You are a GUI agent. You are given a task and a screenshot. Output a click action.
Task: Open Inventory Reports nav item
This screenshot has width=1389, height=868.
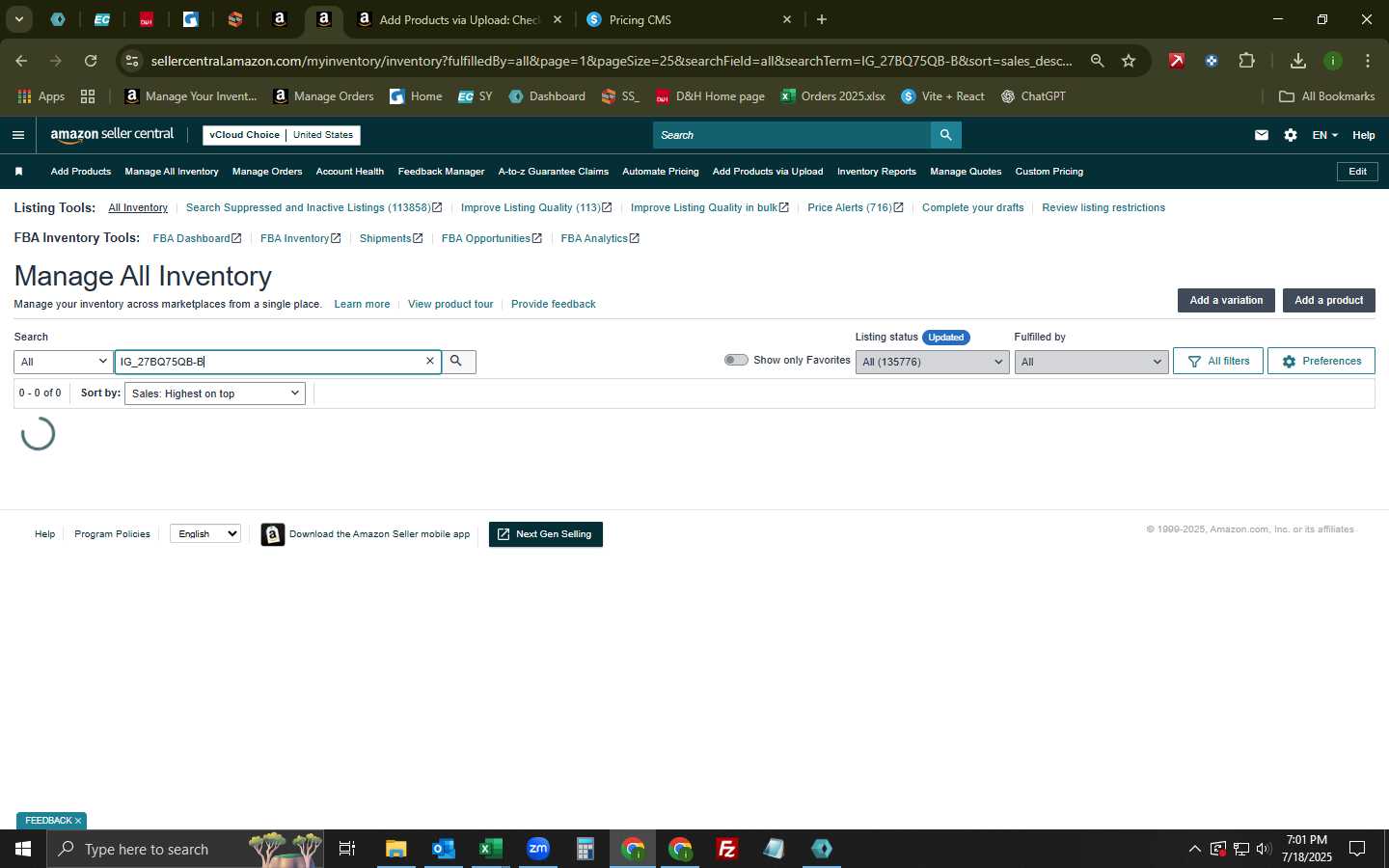pos(877,172)
